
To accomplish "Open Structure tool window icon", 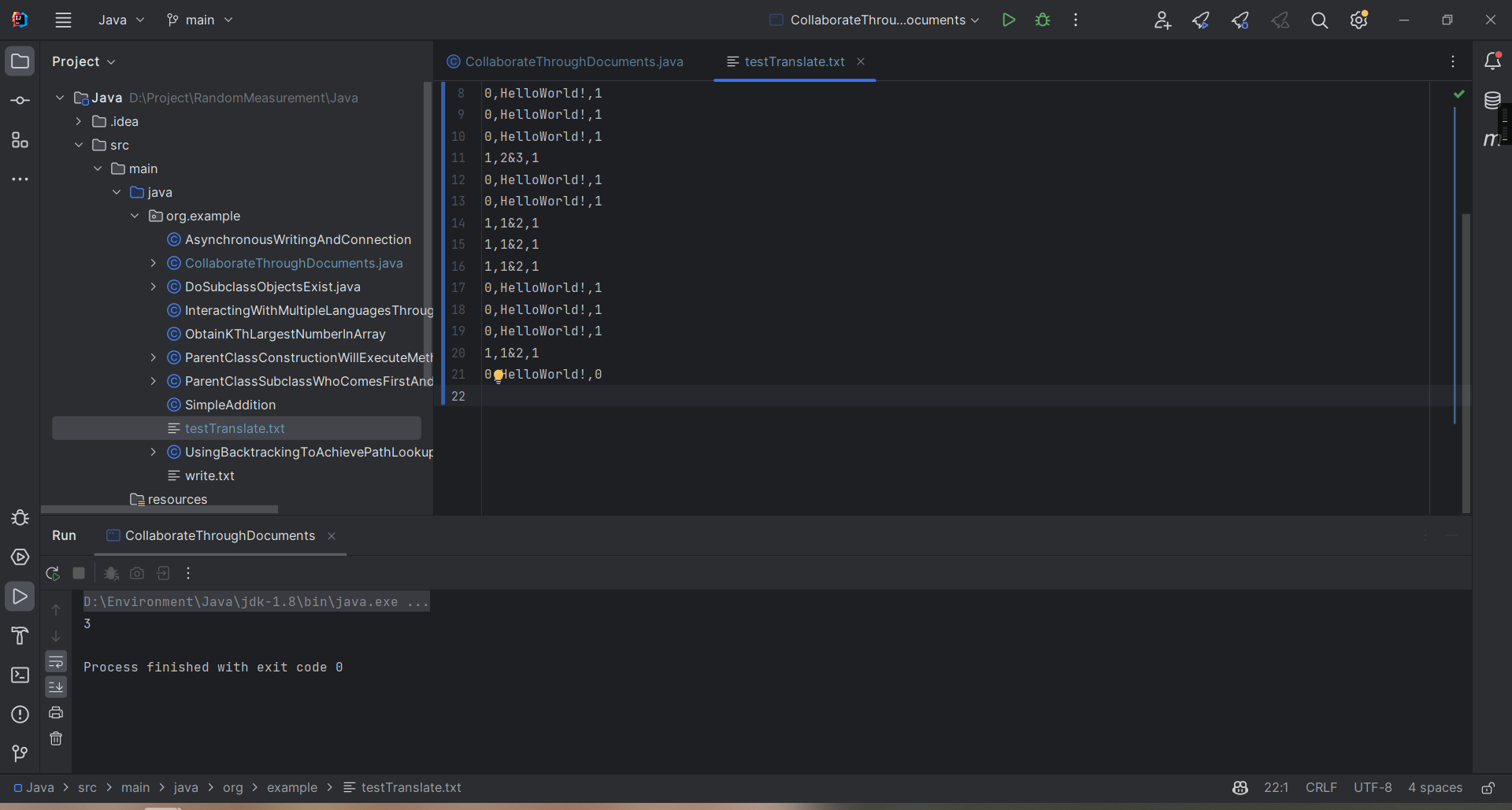I will click(x=20, y=140).
